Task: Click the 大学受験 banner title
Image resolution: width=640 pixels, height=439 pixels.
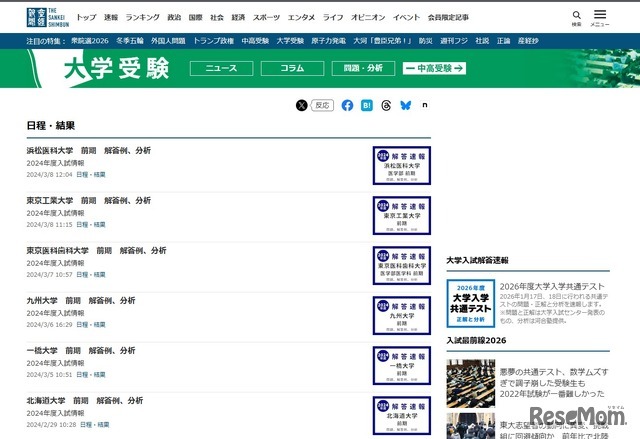Action: point(117,68)
